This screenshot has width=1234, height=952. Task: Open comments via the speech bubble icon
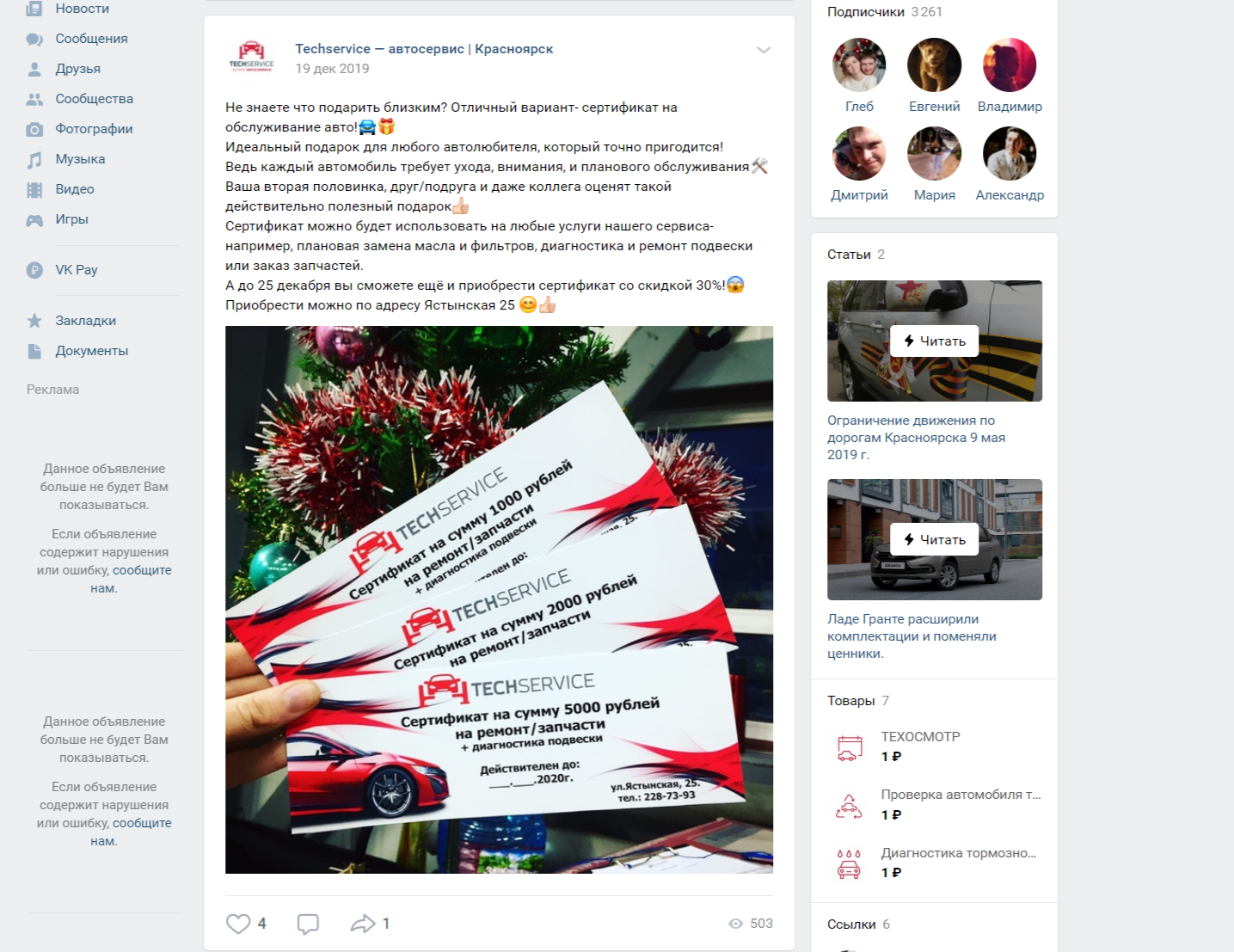[x=308, y=924]
